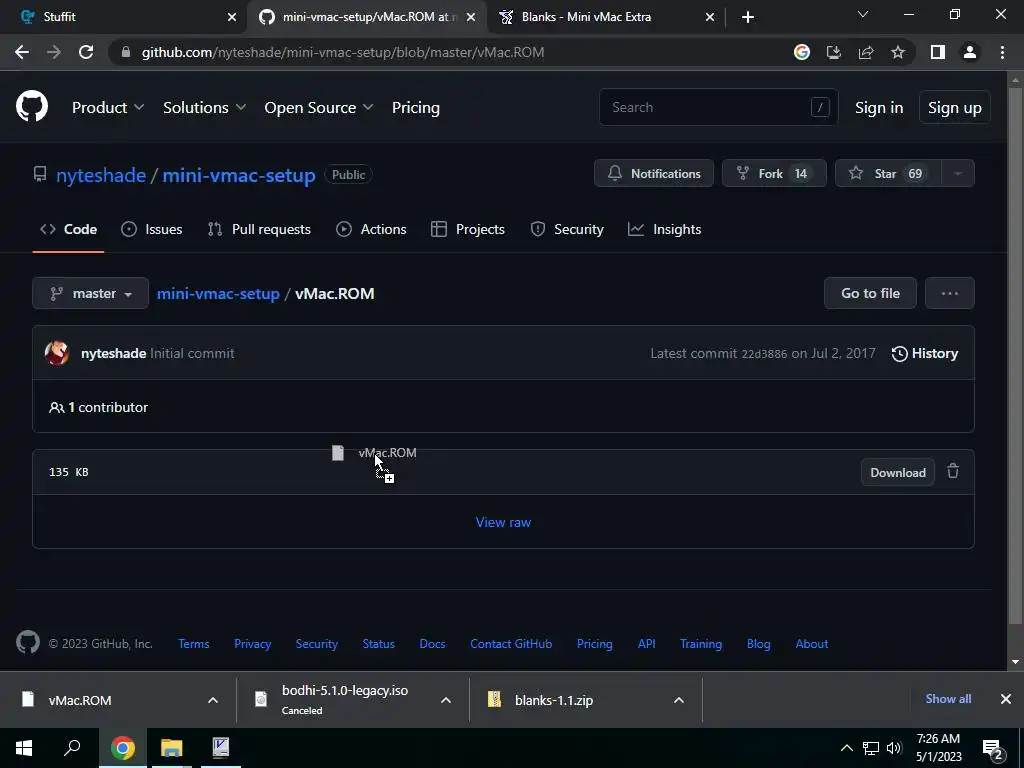
Task: Open a new browser tab with plus
Action: coord(748,17)
